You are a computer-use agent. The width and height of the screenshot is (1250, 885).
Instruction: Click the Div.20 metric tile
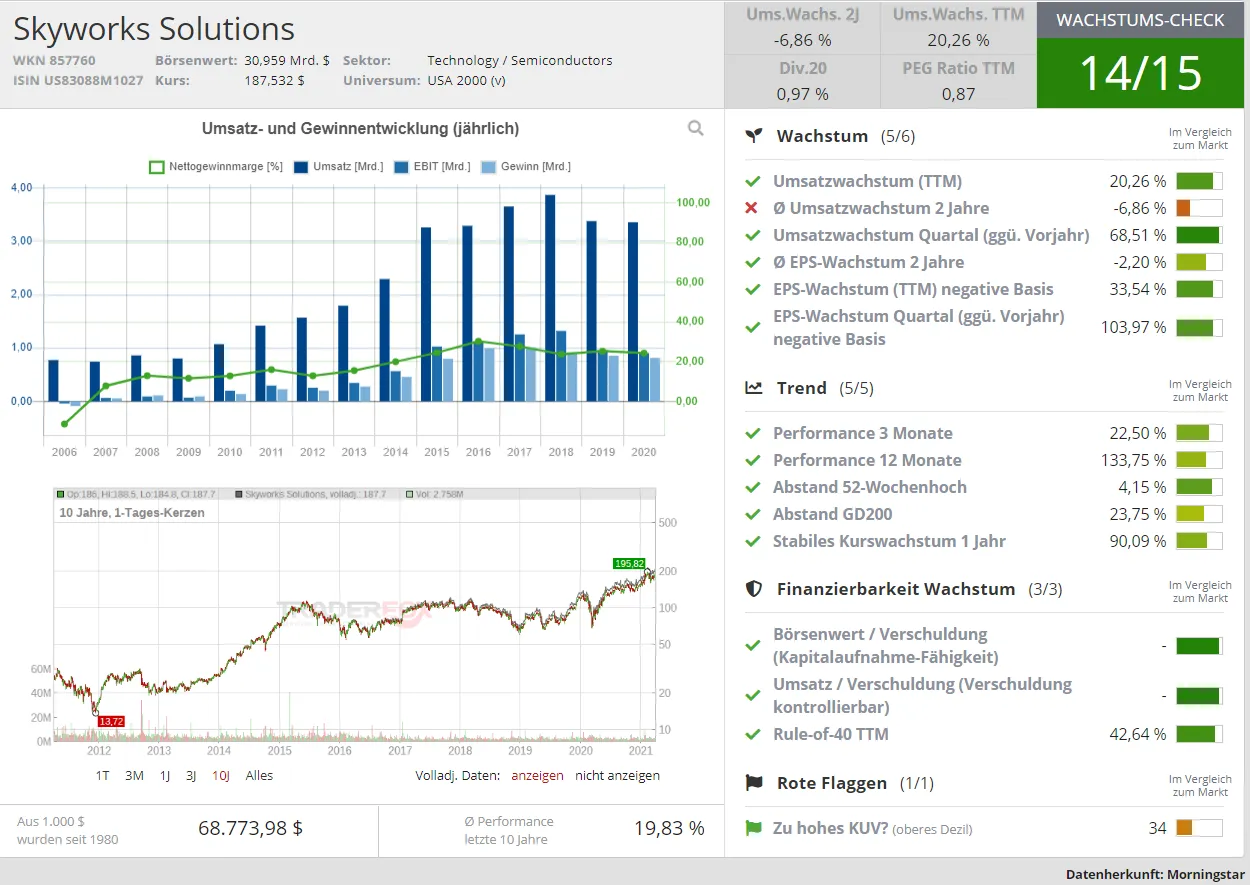click(802, 81)
